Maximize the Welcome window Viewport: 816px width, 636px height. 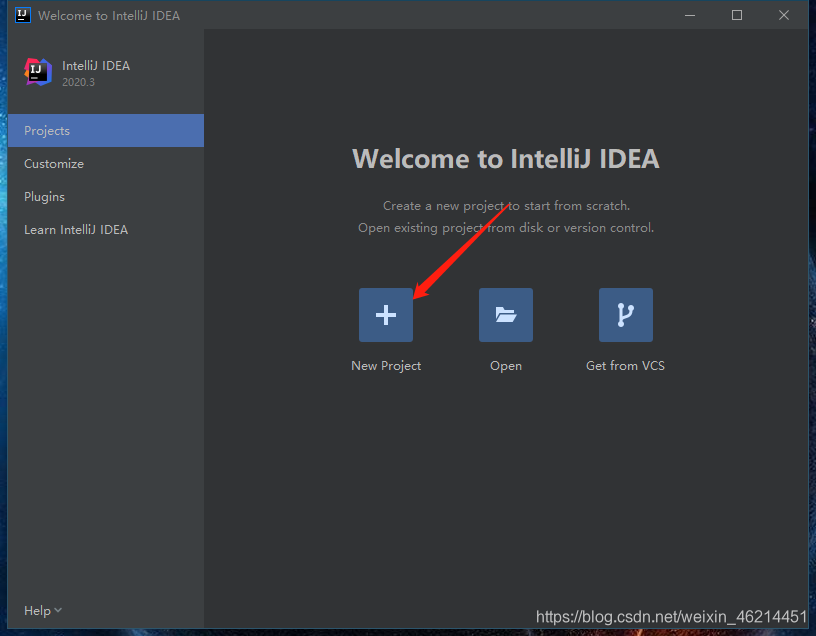[x=737, y=15]
